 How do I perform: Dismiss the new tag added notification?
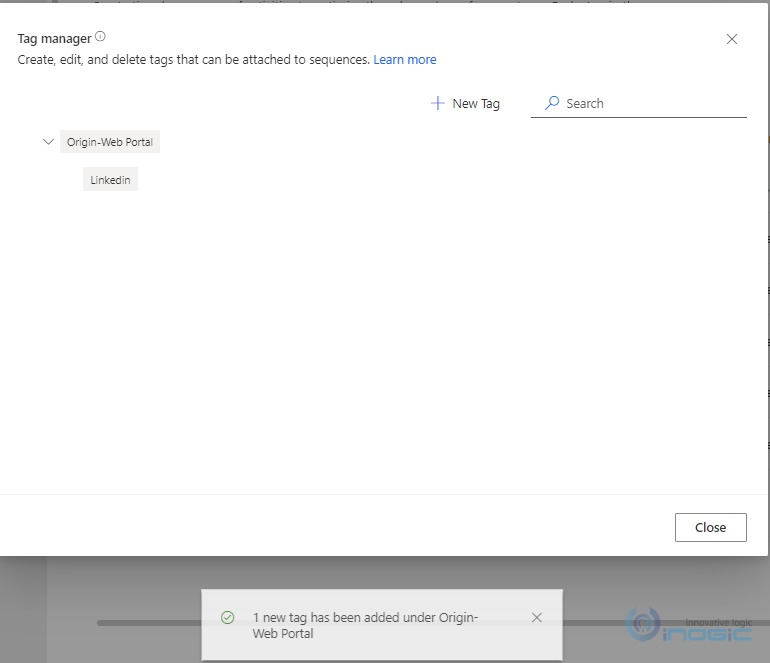537,618
